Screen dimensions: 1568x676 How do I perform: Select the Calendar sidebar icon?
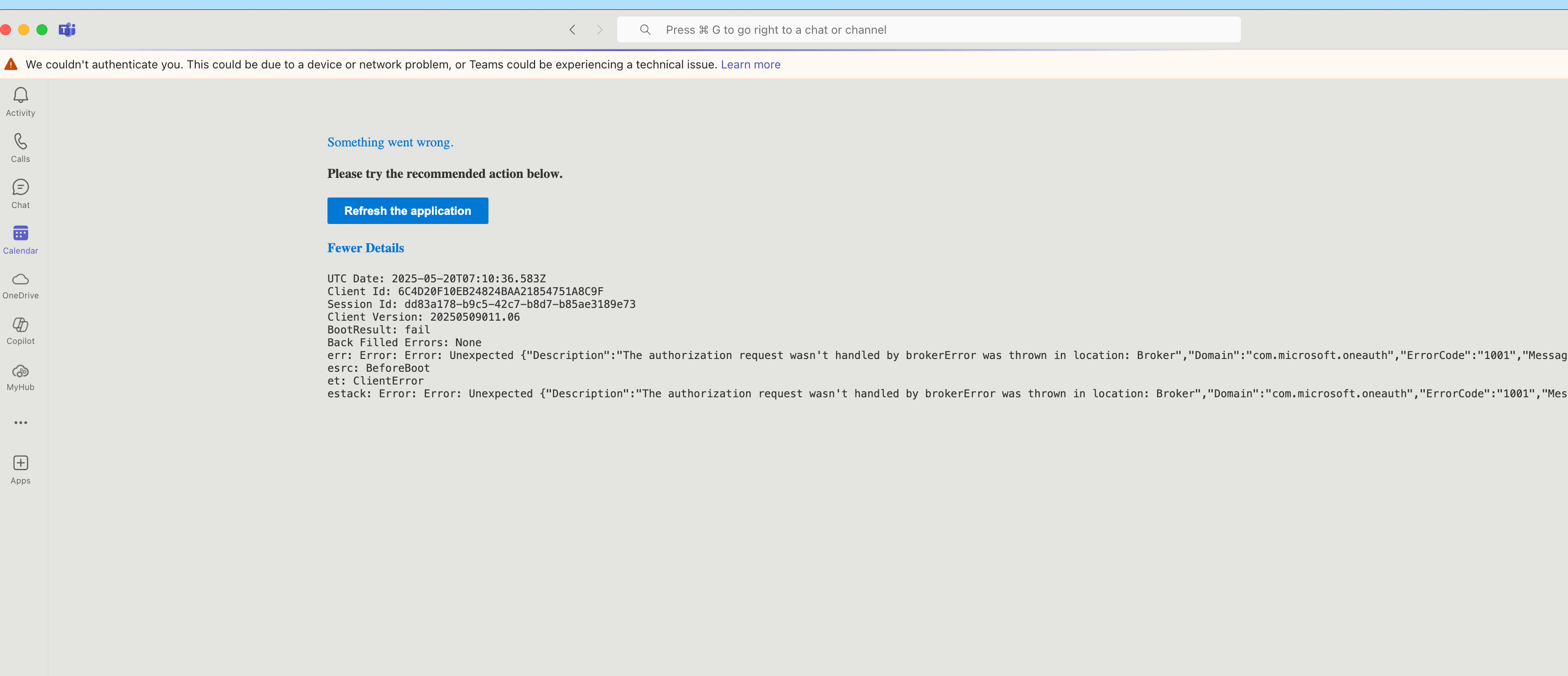(x=21, y=233)
